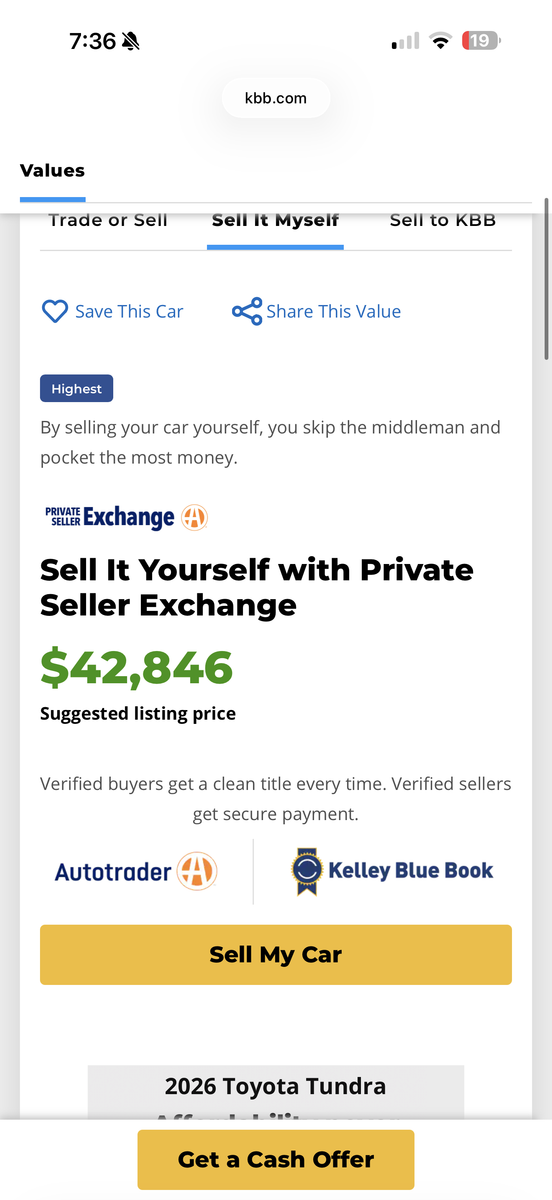Select the Values section tab

coord(52,171)
